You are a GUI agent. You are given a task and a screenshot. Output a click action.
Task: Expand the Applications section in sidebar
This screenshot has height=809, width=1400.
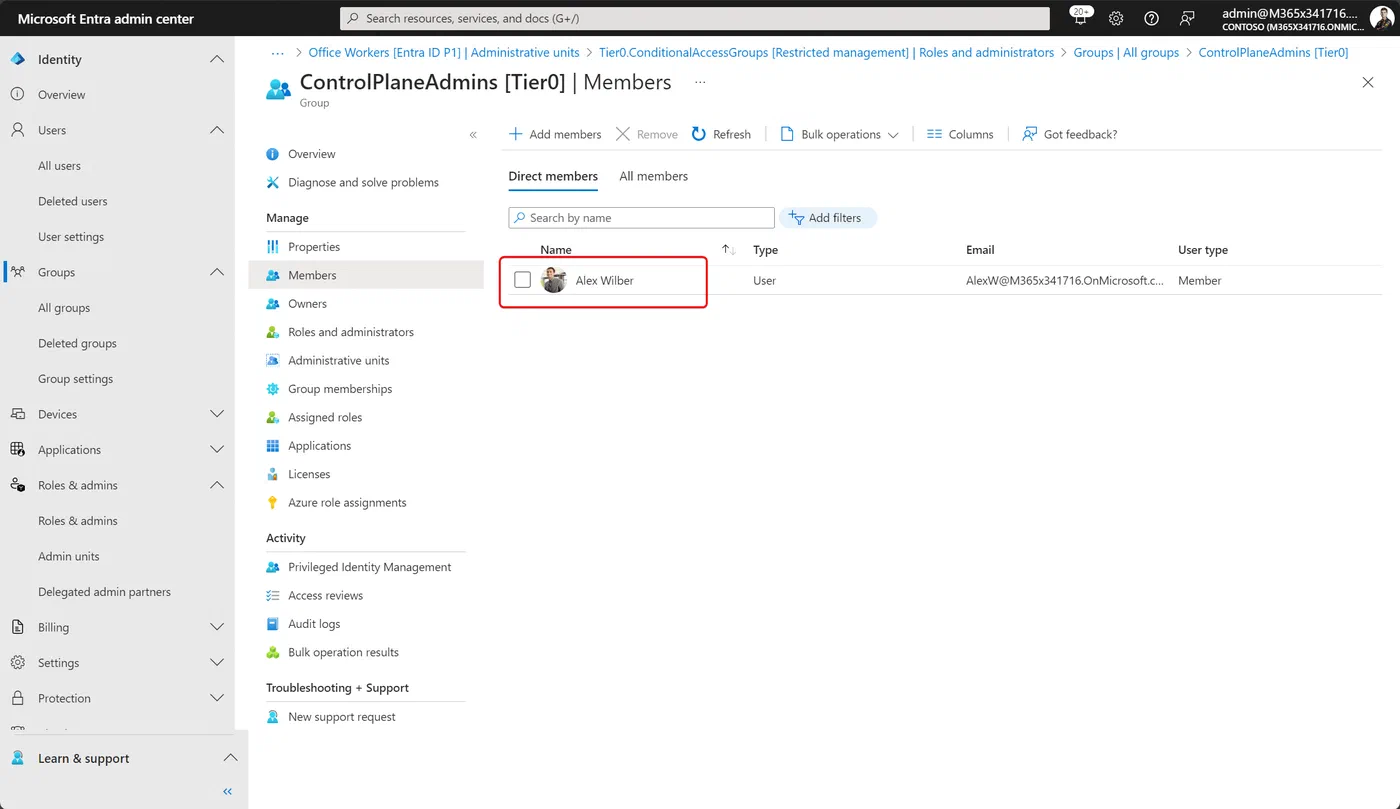217,450
